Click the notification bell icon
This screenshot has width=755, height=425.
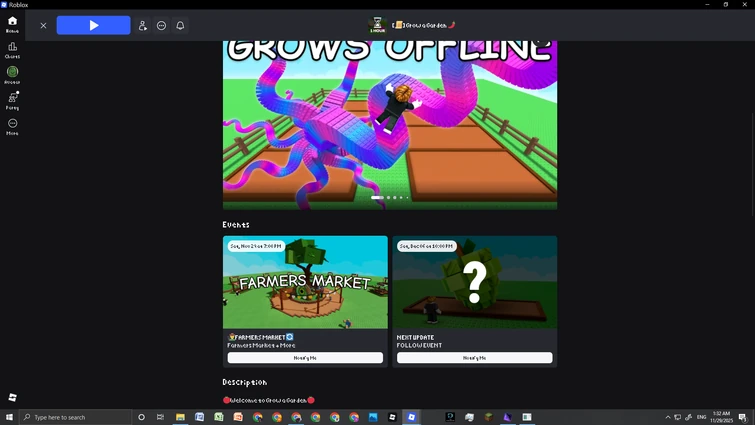pyautogui.click(x=180, y=26)
